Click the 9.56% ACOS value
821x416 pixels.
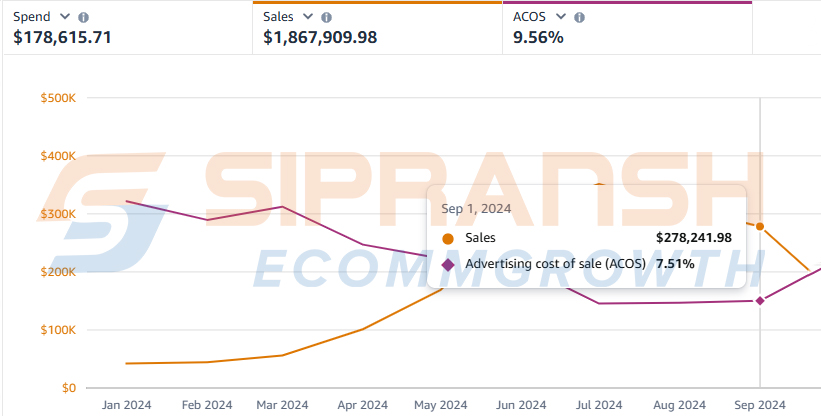(x=540, y=38)
